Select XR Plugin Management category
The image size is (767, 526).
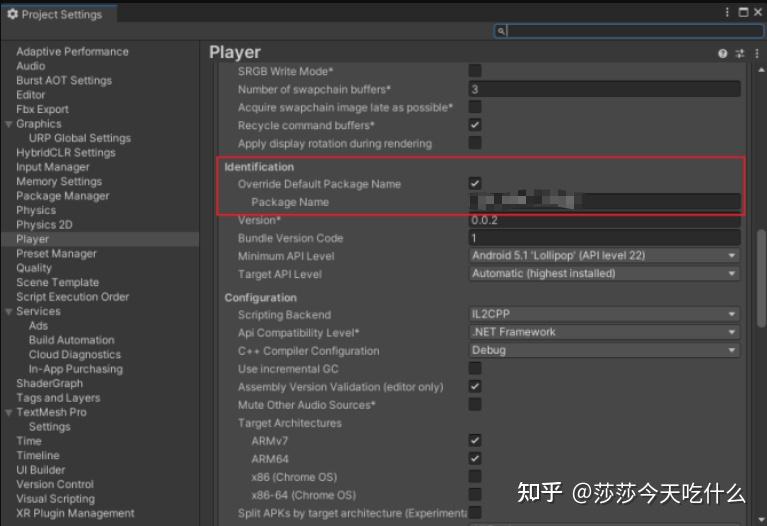coord(75,513)
